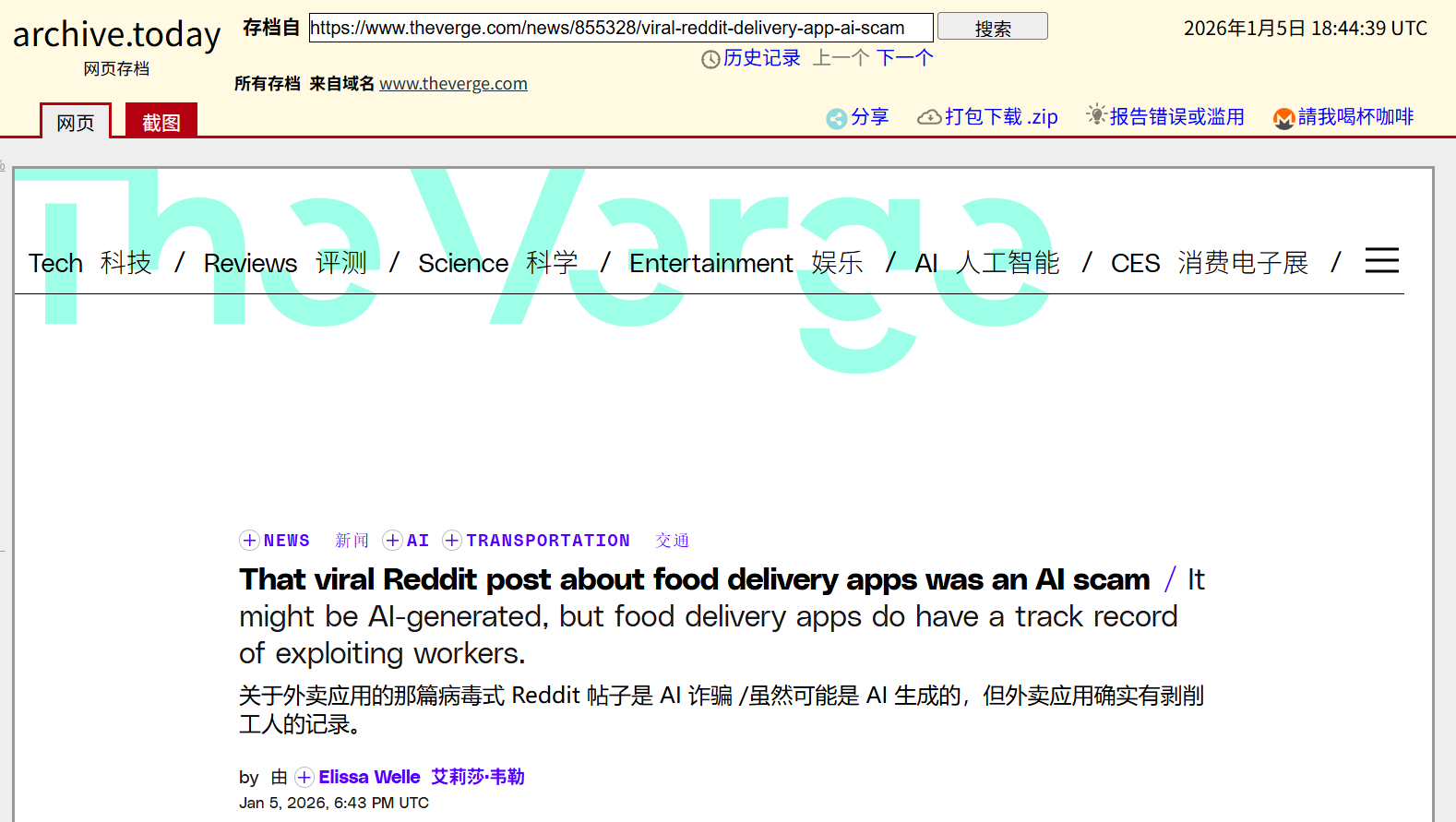This screenshot has height=822, width=1456.
Task: Follow the TRANSPORTATION topic plus icon
Action: pyautogui.click(x=452, y=541)
